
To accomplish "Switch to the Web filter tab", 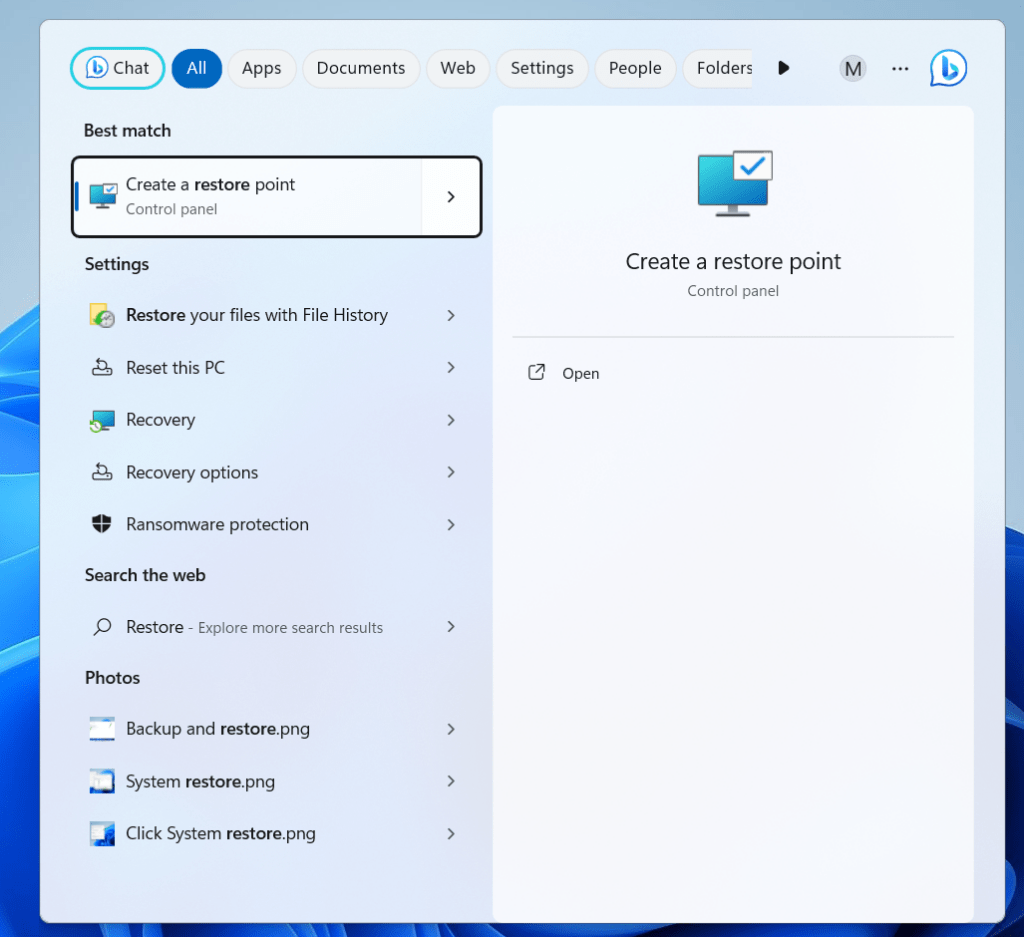I will tap(457, 68).
